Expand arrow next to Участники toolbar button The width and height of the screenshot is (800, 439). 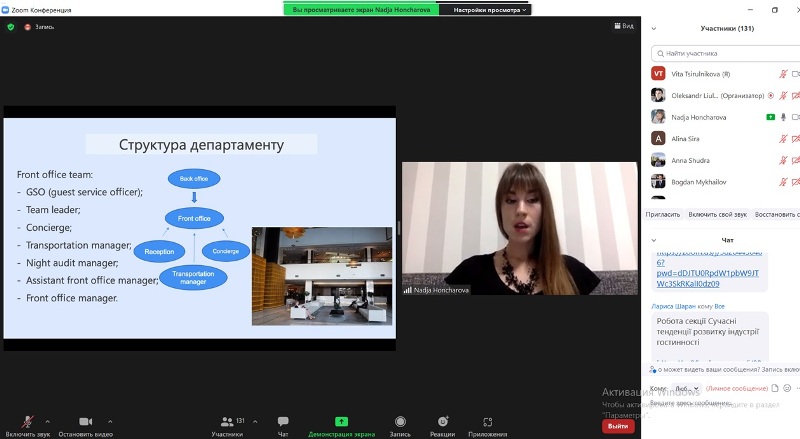point(255,422)
